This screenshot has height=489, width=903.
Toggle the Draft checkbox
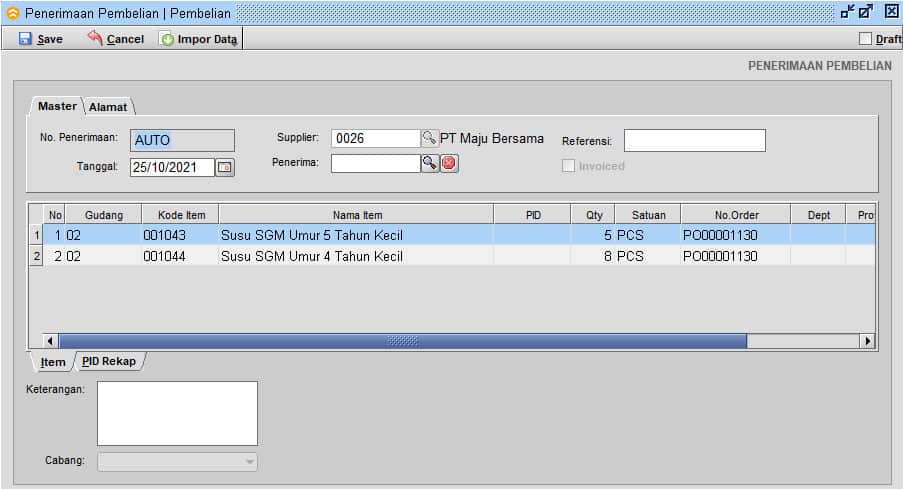[x=866, y=39]
